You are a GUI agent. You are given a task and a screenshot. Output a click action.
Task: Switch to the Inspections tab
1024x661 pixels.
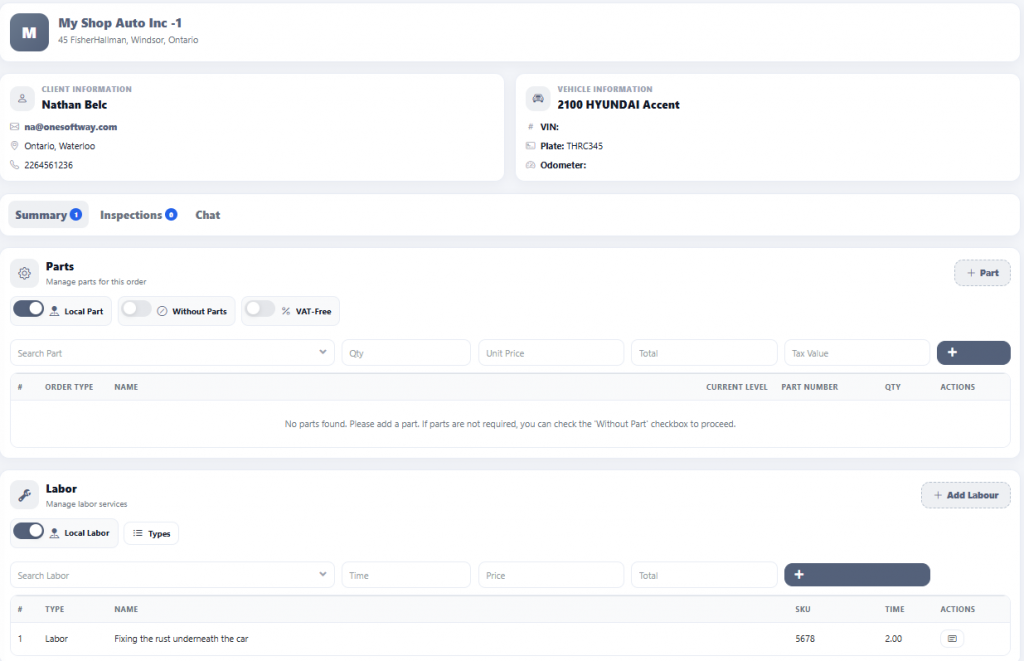tap(137, 215)
